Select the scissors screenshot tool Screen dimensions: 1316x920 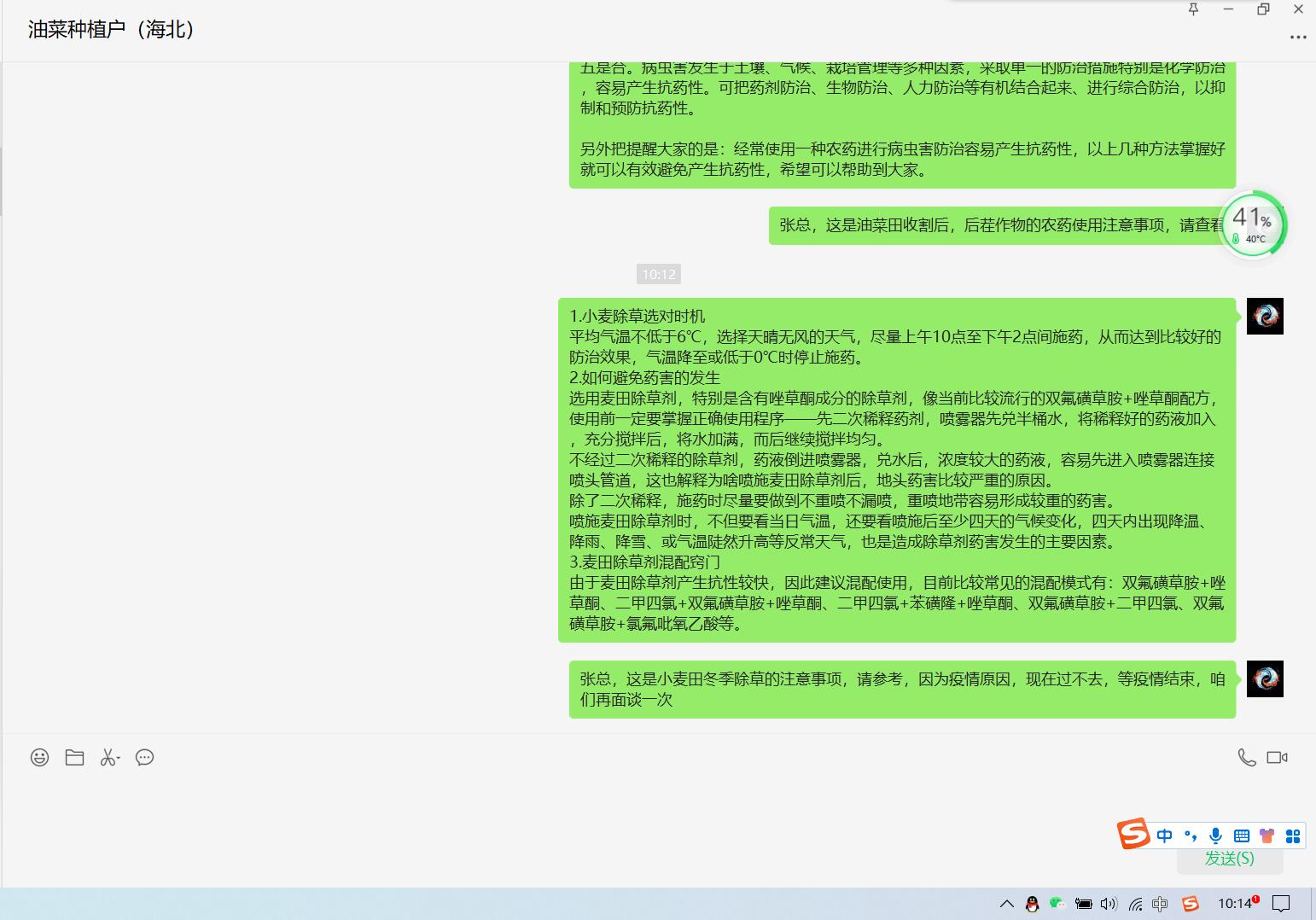[109, 757]
